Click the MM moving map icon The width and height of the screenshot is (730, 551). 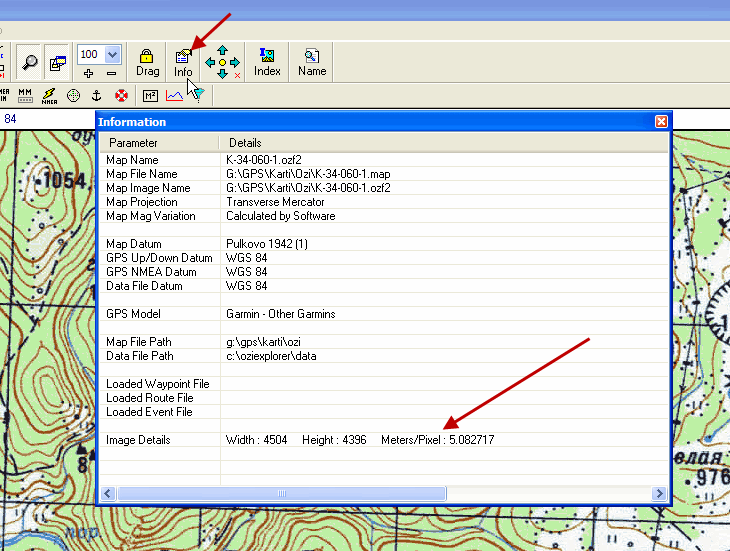pos(26,96)
